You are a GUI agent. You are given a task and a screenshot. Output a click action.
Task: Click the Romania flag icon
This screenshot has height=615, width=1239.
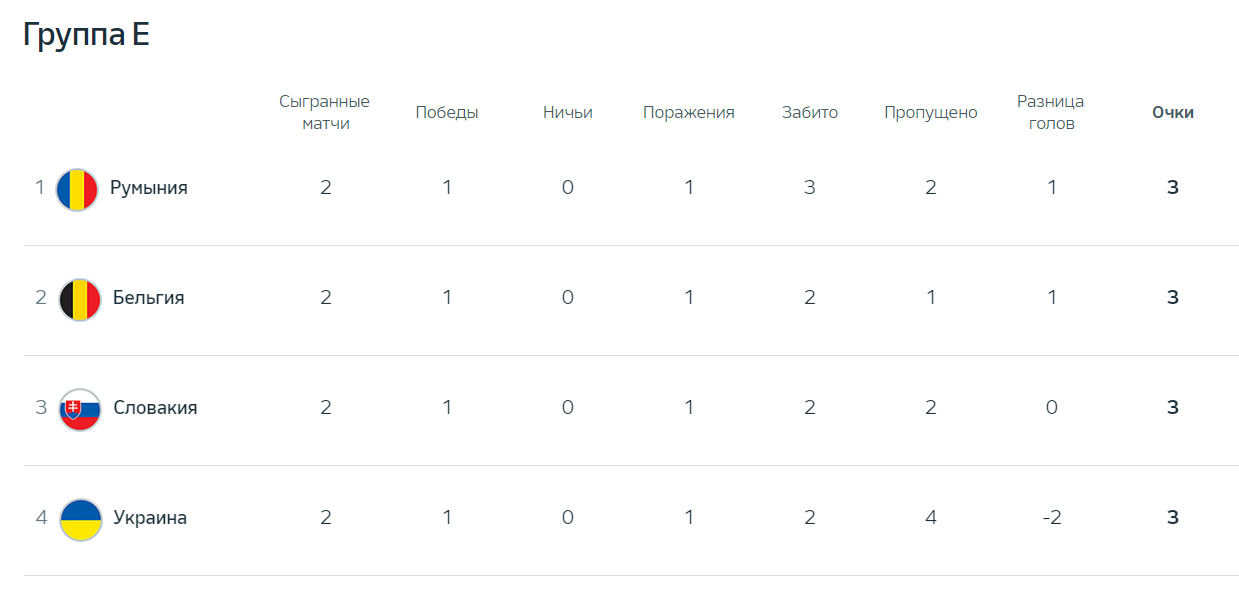[x=77, y=189]
